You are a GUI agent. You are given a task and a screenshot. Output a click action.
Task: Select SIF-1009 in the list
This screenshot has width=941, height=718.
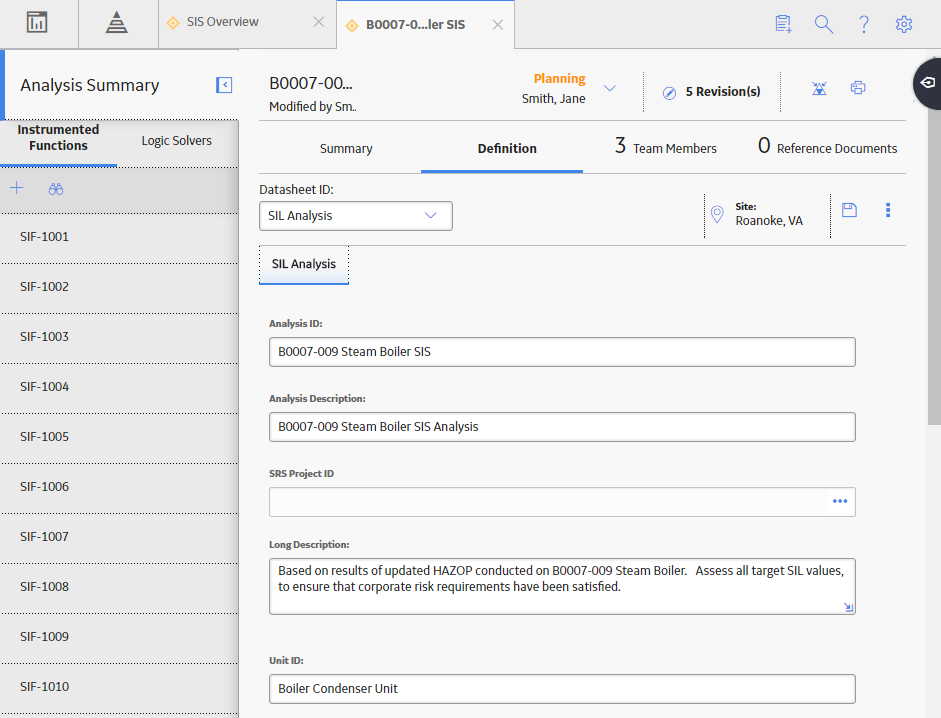pos(119,636)
